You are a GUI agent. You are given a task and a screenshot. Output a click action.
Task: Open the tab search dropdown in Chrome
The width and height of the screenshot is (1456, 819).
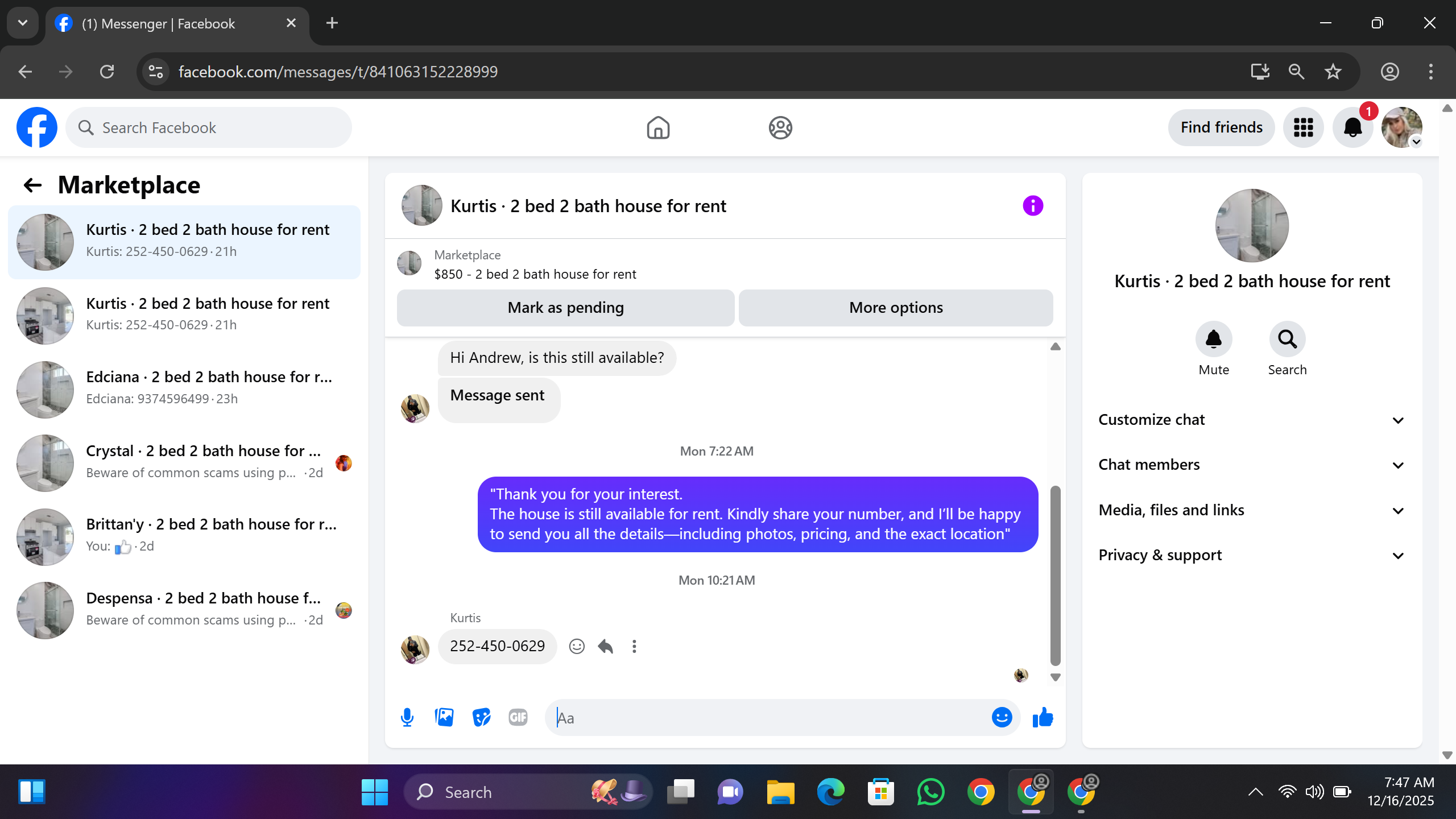coord(23,23)
